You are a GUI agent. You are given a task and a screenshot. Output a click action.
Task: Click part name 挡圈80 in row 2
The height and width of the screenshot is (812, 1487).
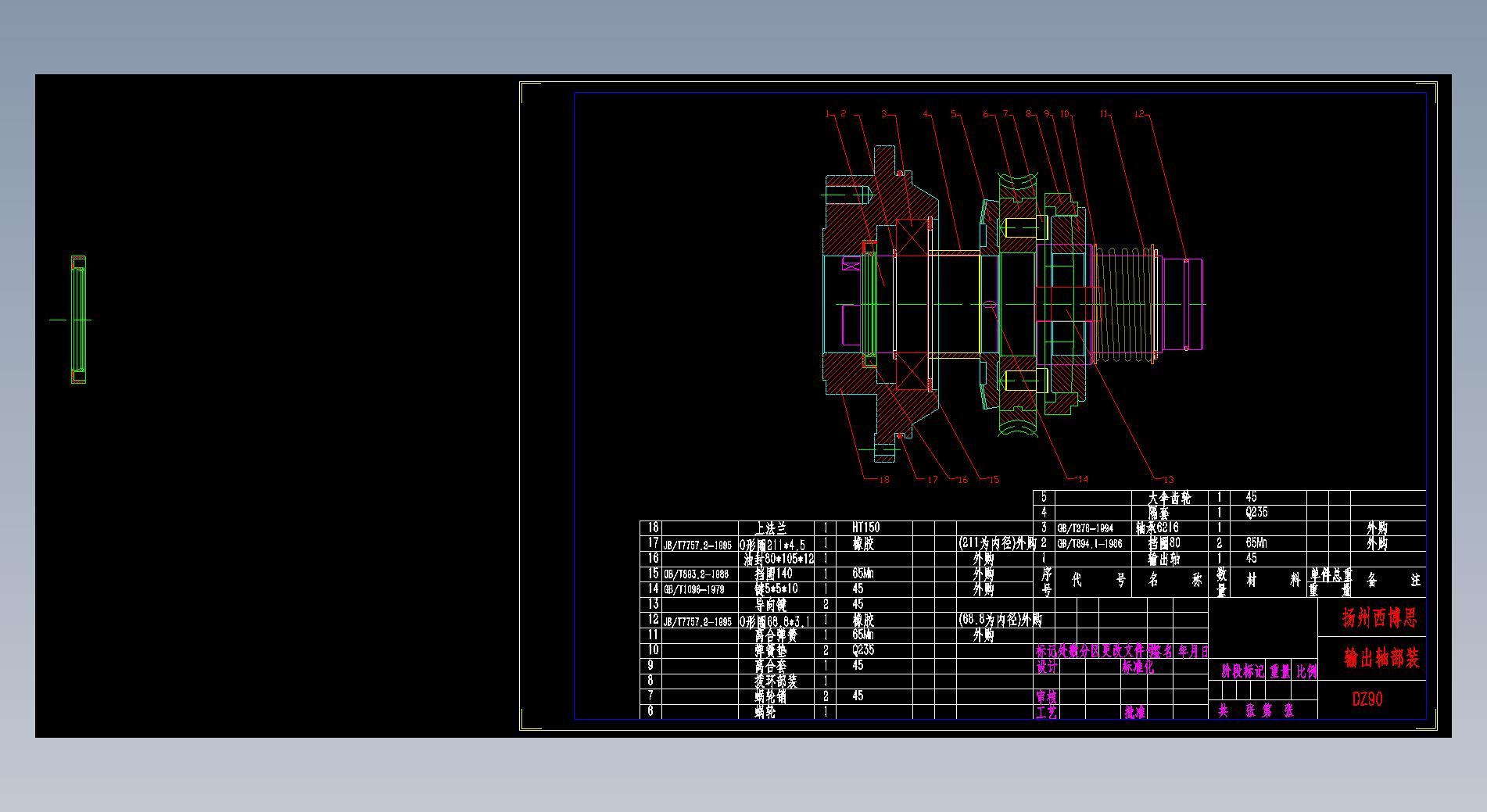(x=1163, y=543)
